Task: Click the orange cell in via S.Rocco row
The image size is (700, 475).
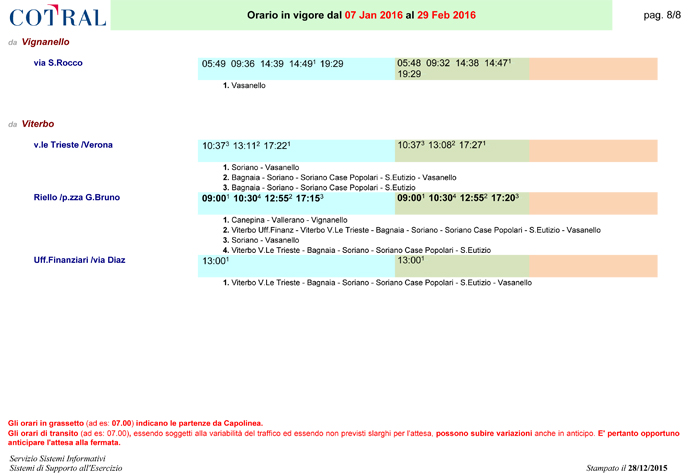Action: point(593,69)
